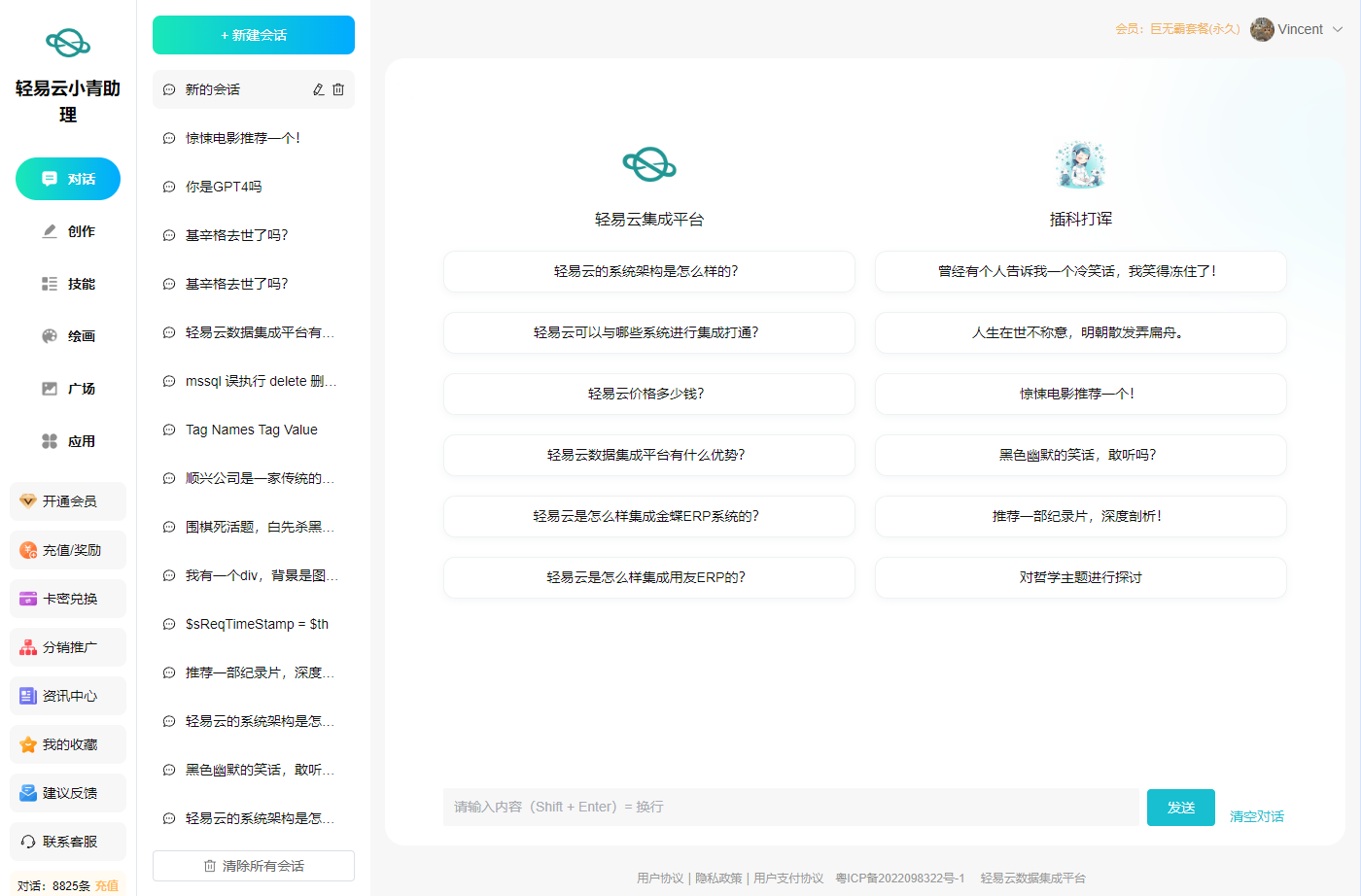
Task: Click the 建议反馈 mail icon
Action: [x=28, y=793]
